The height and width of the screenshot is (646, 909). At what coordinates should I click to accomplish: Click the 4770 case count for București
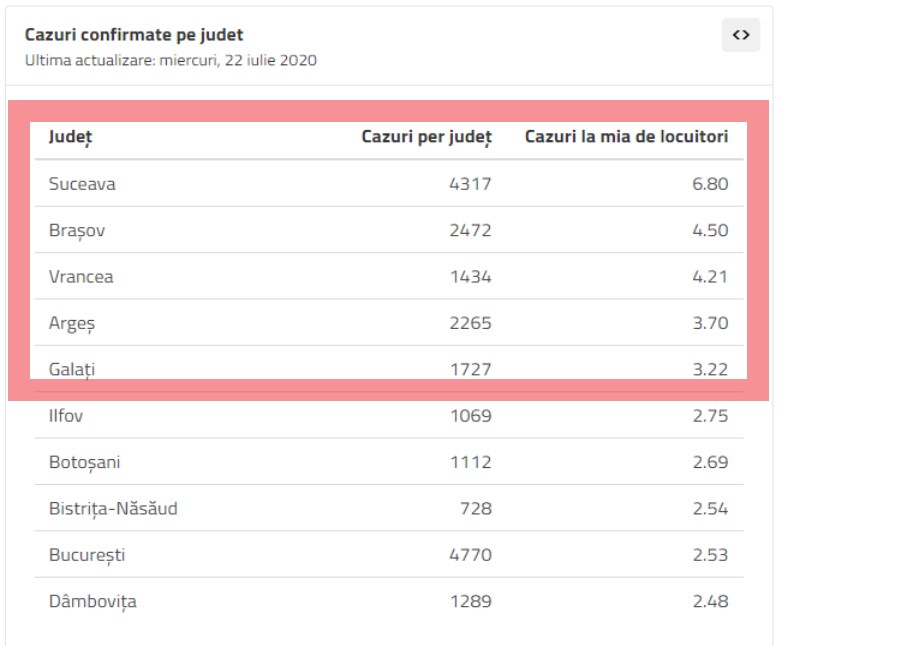pyautogui.click(x=471, y=555)
